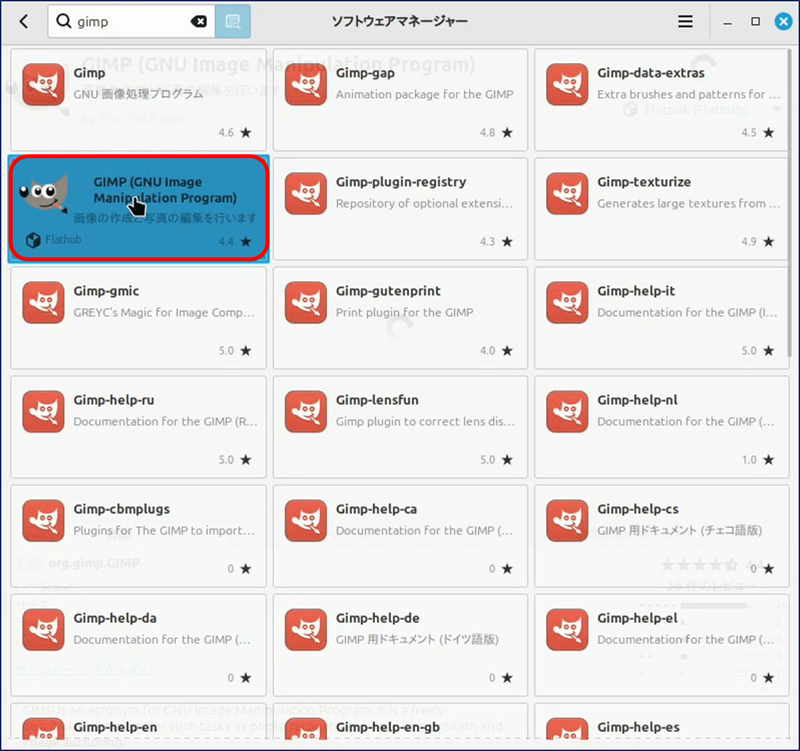Select the Gimp-help-cs icon
800x751 pixels.
pyautogui.click(x=567, y=520)
